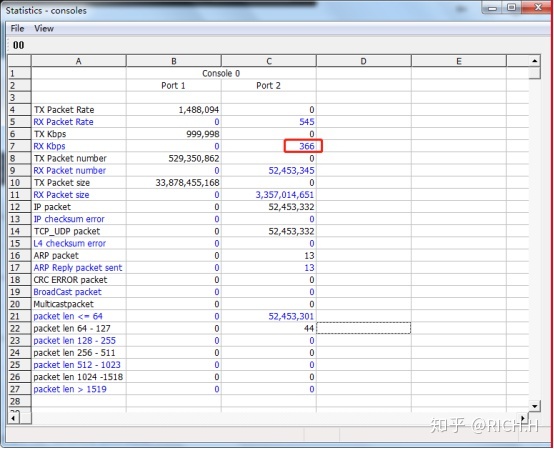This screenshot has height=449, width=554.
Task: Click the value 529,350,862
Action: click(194, 158)
